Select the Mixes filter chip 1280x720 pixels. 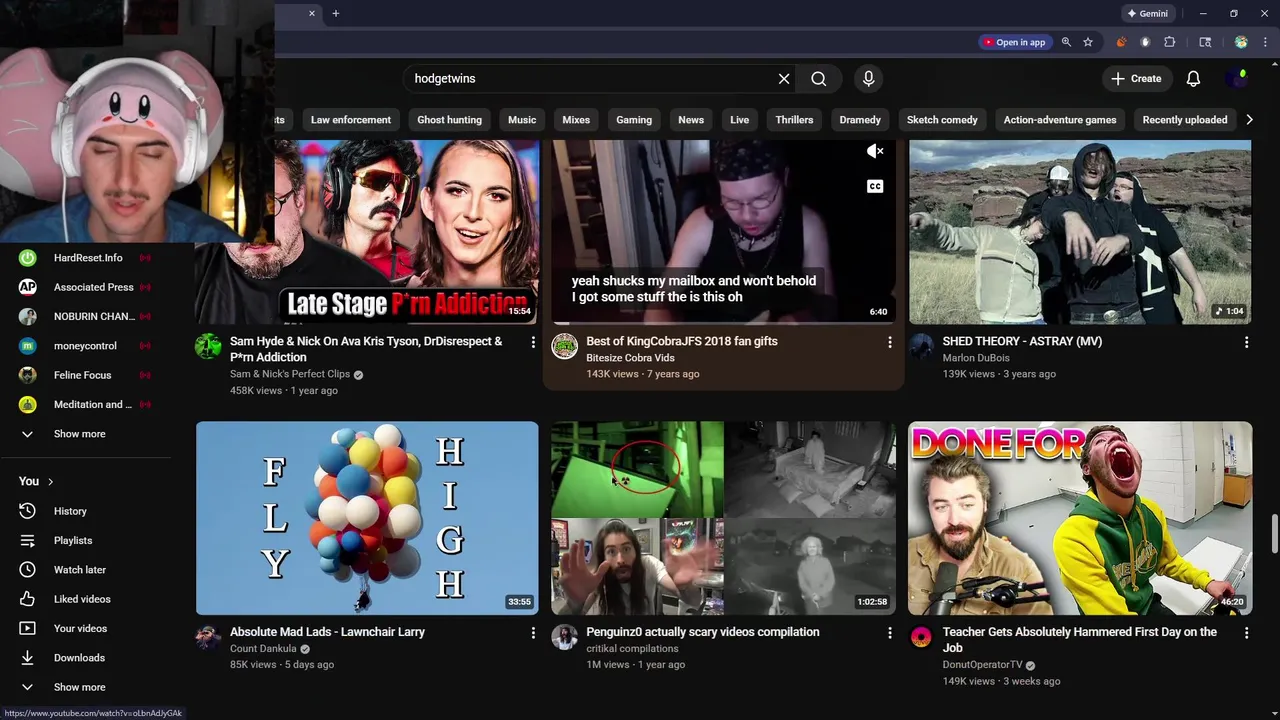coord(576,120)
